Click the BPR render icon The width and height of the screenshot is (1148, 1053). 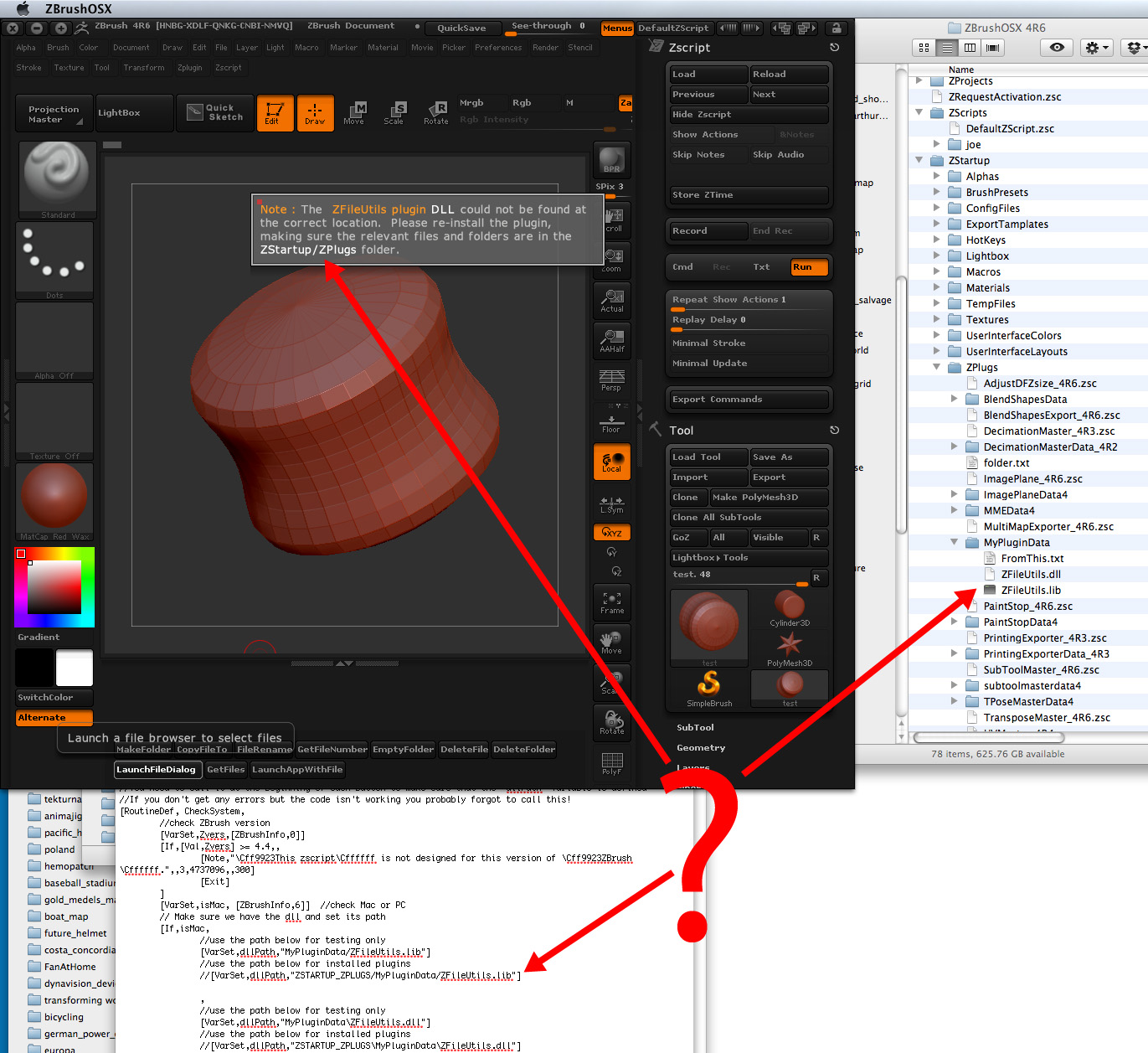[611, 159]
